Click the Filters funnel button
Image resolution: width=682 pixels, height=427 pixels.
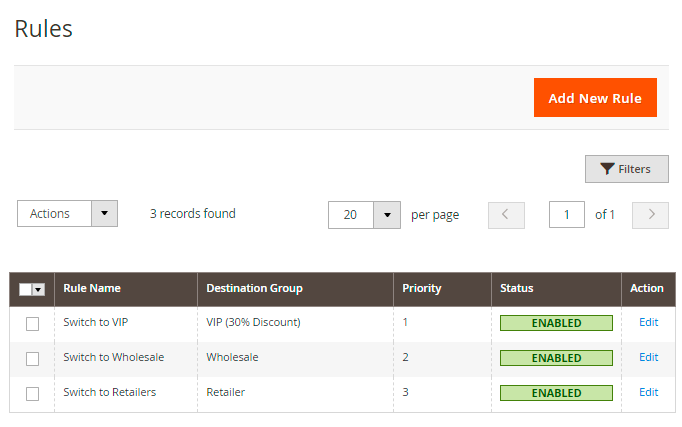pos(626,169)
